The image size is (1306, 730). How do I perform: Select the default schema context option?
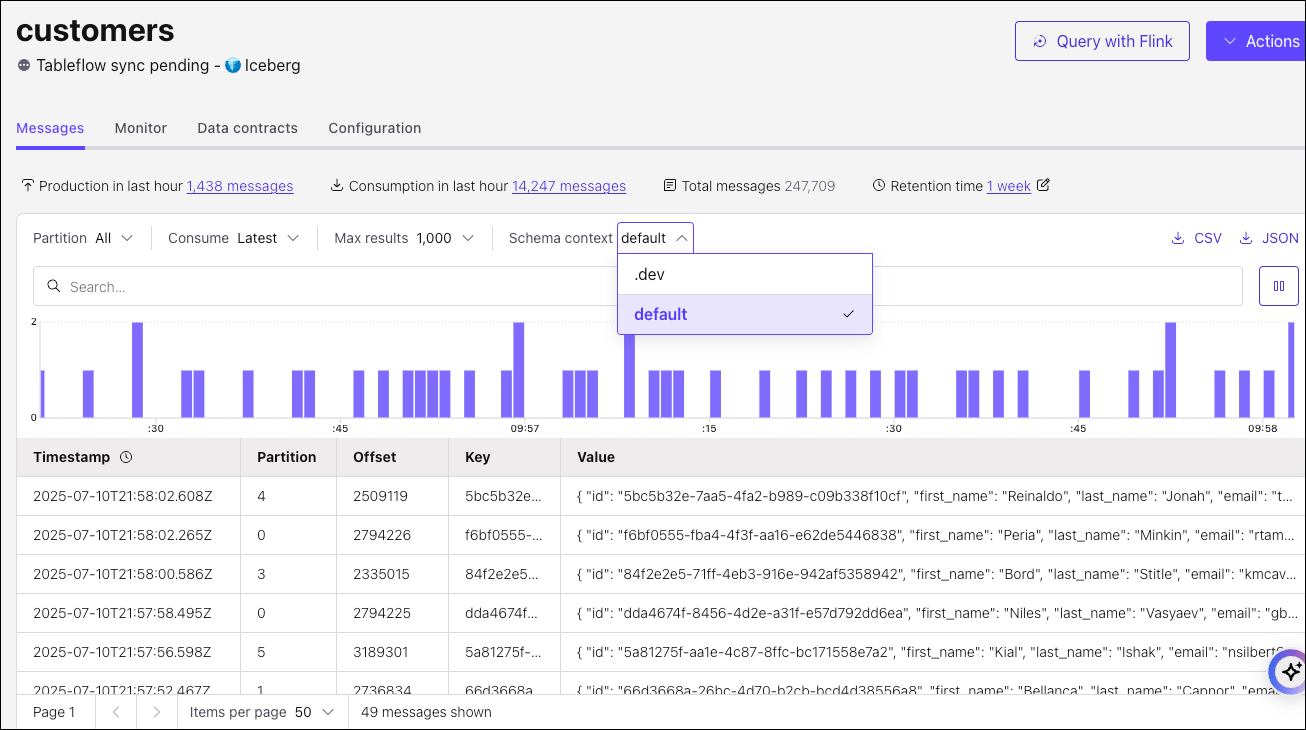[x=744, y=314]
